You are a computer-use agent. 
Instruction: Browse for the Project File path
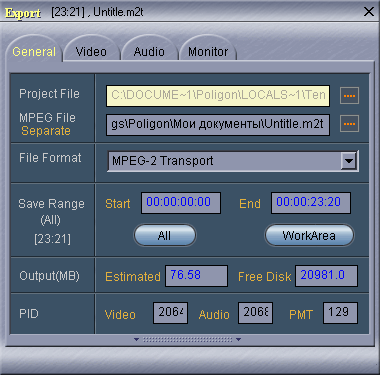click(x=349, y=96)
